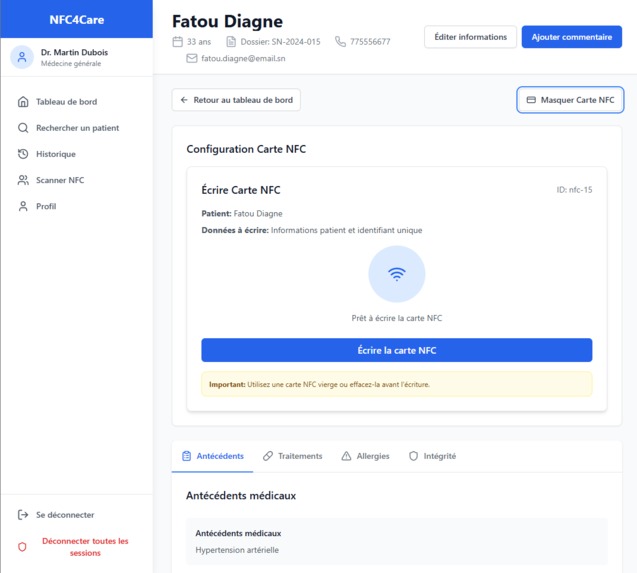Click the users icon beside Scanner NFC
This screenshot has width=637, height=573.
23,180
